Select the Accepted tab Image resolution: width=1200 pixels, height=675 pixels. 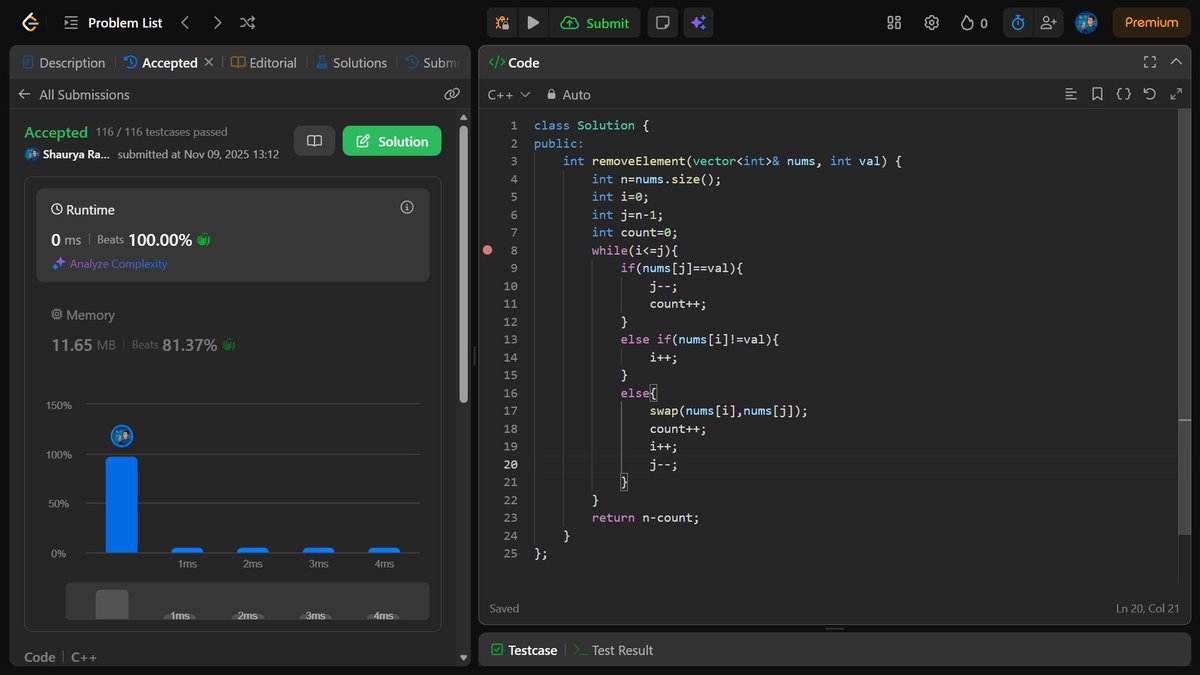pyautogui.click(x=160, y=62)
